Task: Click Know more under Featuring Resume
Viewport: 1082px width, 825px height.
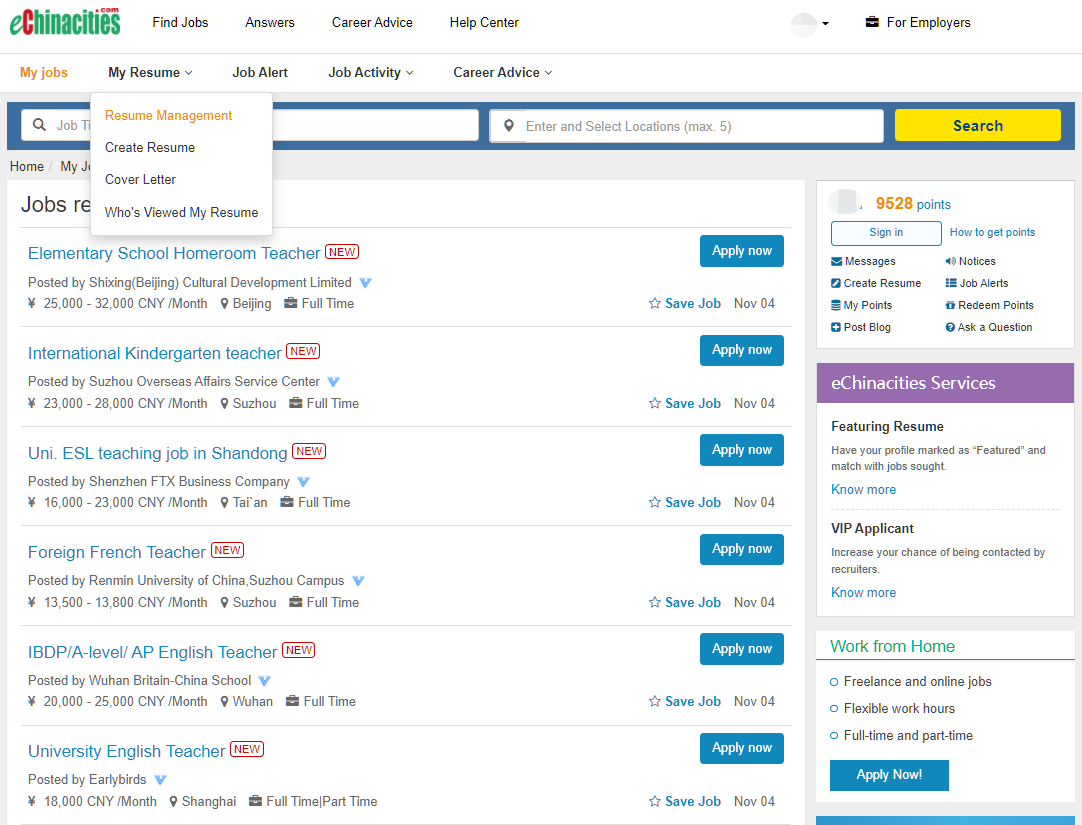Action: click(x=863, y=490)
